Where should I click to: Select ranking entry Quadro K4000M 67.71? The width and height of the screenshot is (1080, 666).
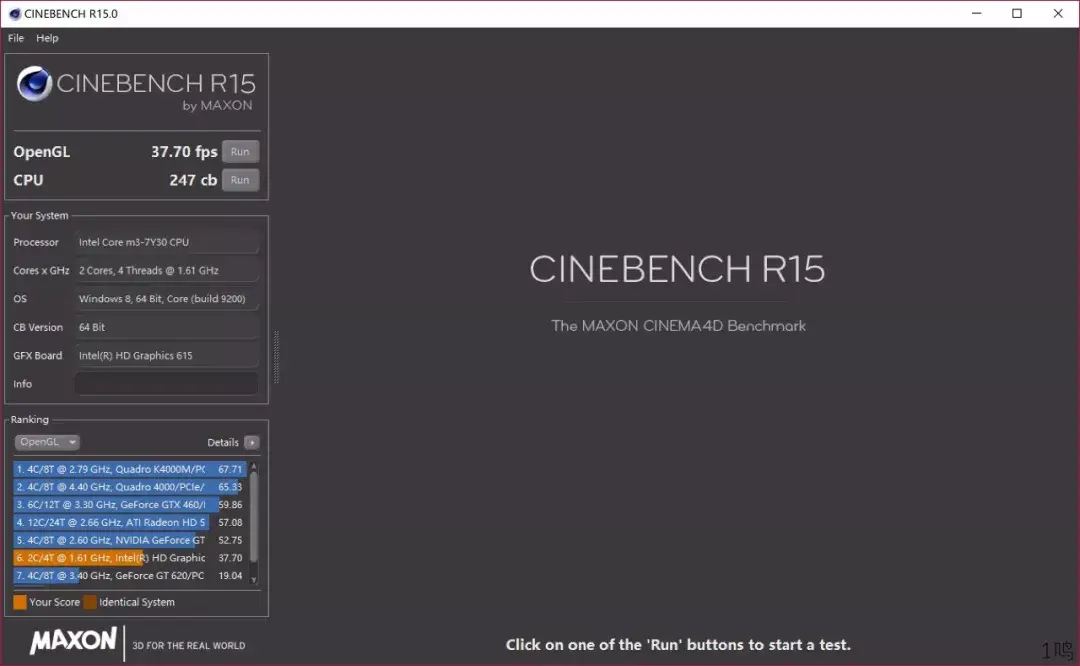point(129,469)
